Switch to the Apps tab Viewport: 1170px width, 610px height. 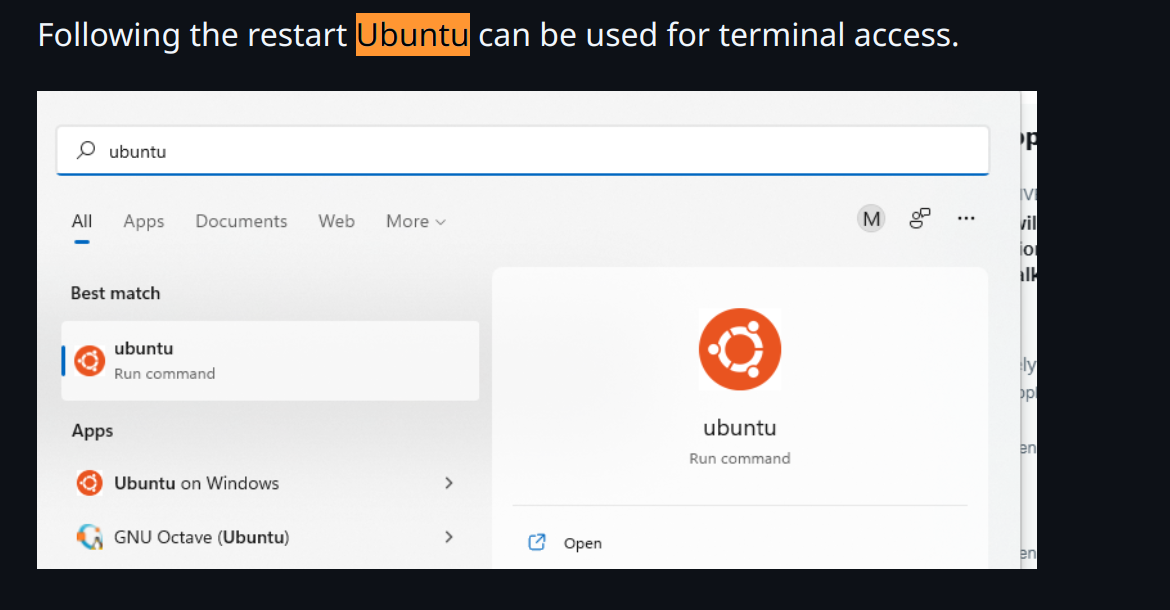[x=143, y=221]
